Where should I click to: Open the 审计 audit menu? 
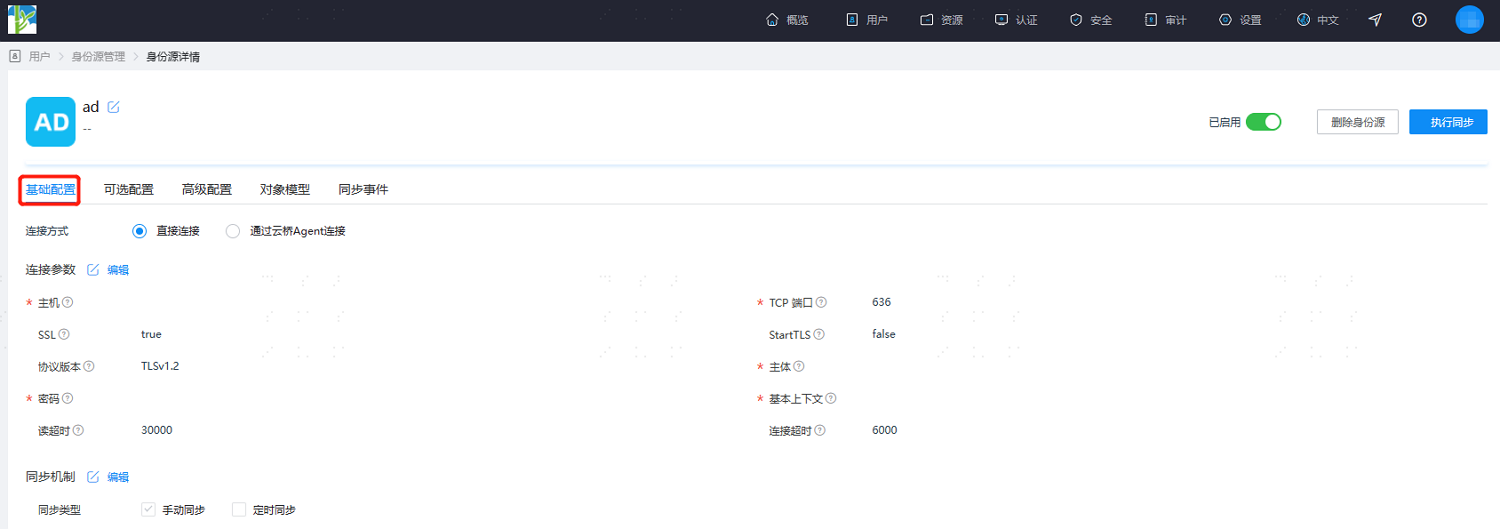point(1165,20)
